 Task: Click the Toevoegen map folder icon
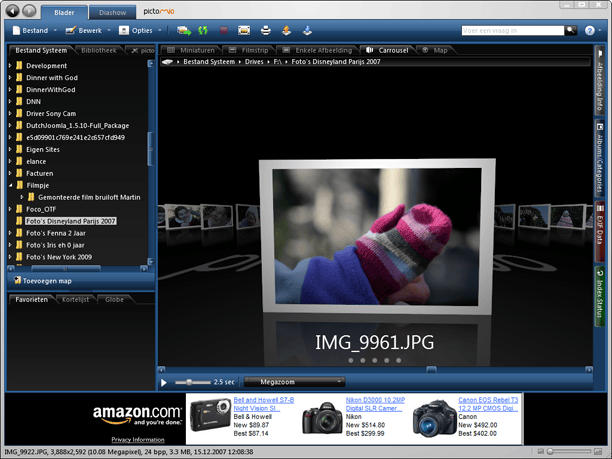(17, 280)
